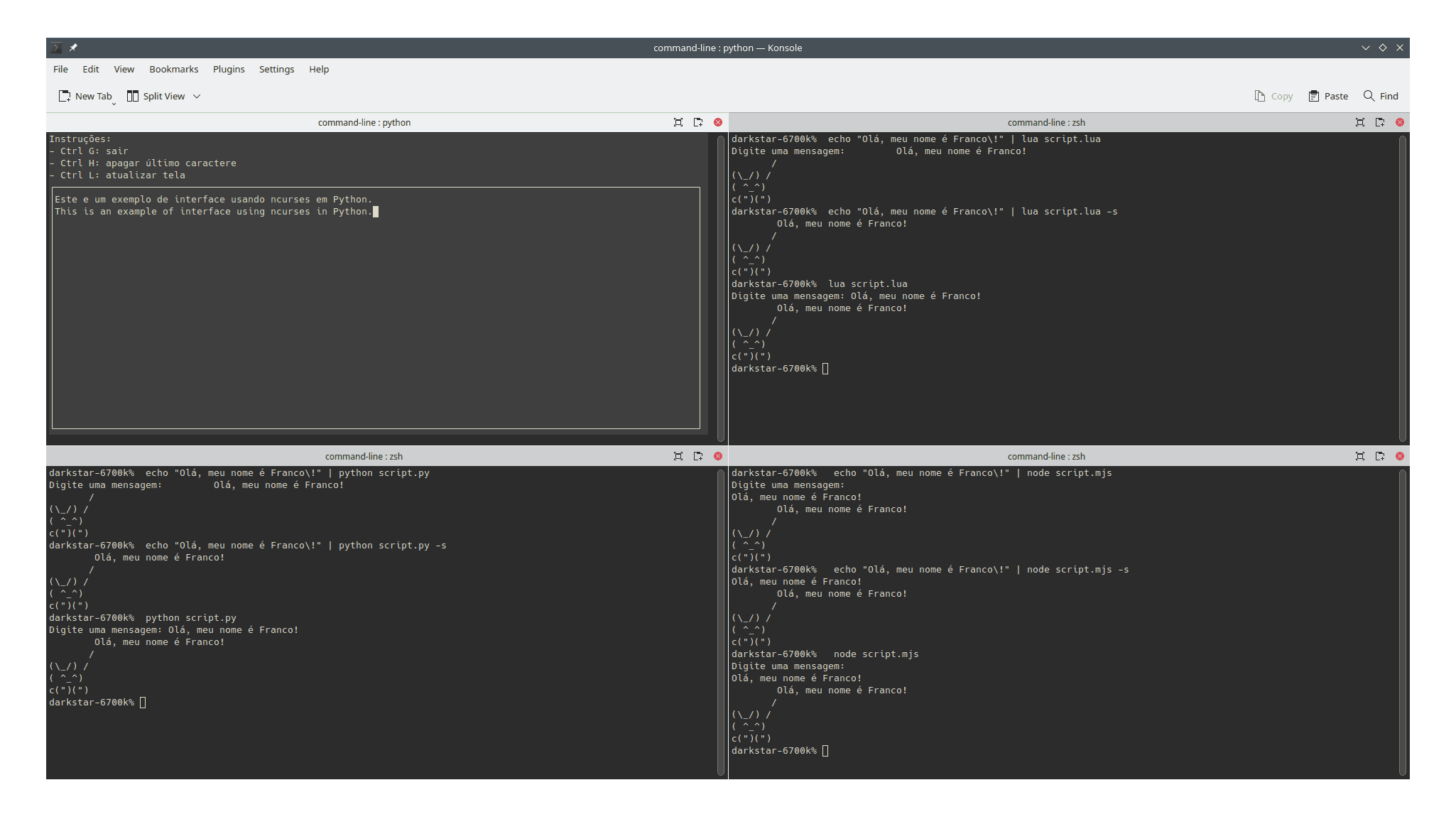
Task: Open the Settings menu
Action: point(276,69)
